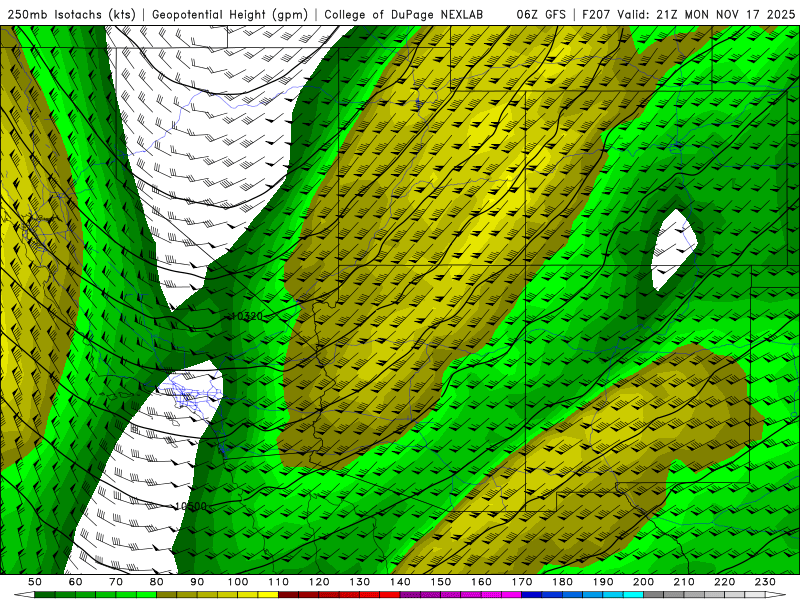Click the 10500 height contour label

tap(190, 506)
